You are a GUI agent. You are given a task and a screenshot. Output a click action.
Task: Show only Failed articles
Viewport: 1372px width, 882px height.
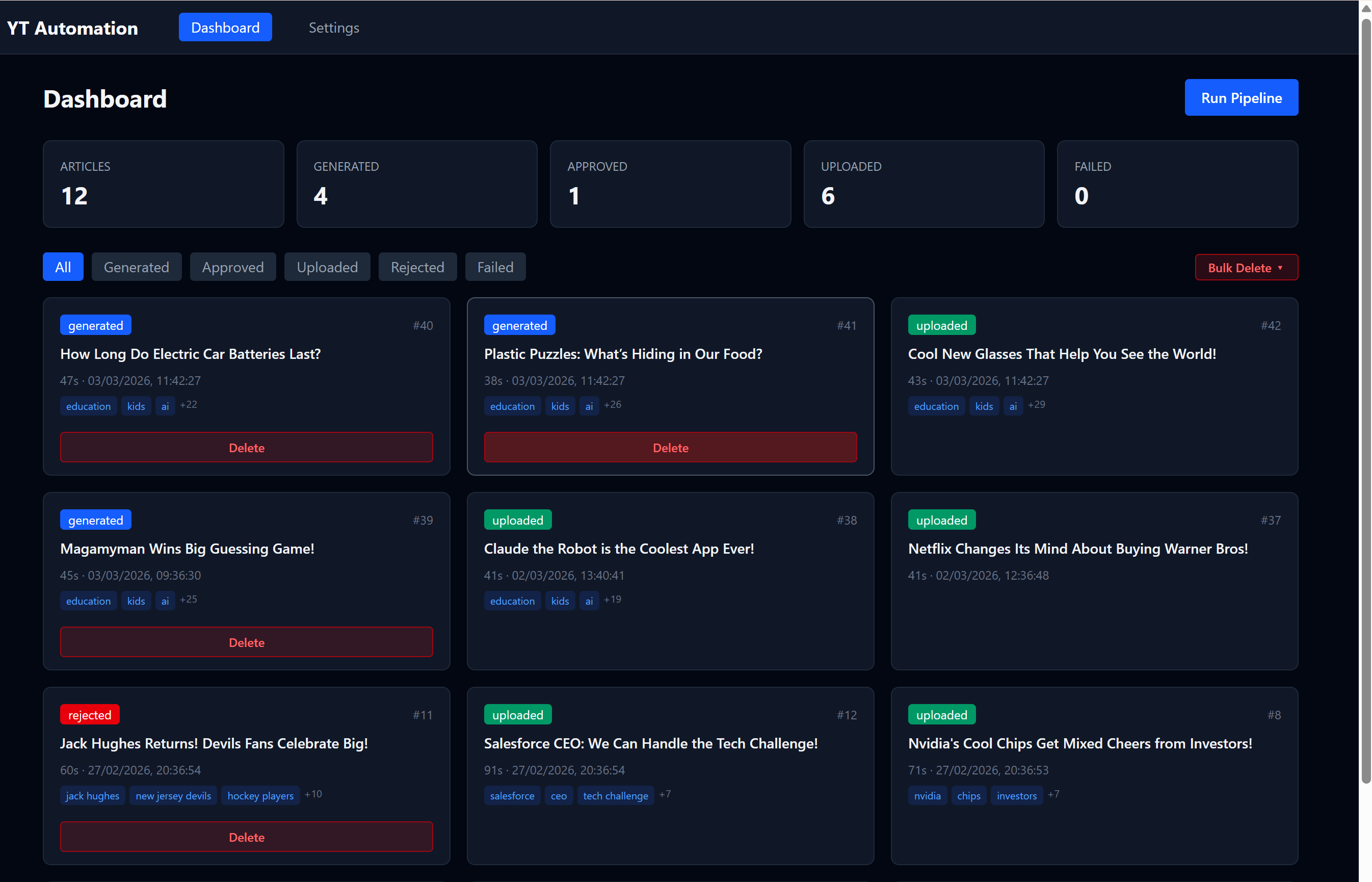pyautogui.click(x=494, y=267)
